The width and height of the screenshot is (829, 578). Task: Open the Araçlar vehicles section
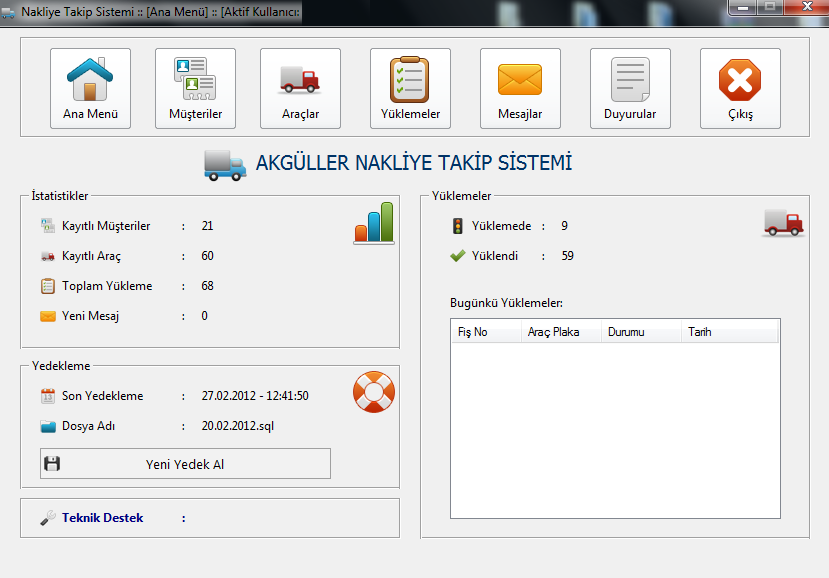pos(300,88)
